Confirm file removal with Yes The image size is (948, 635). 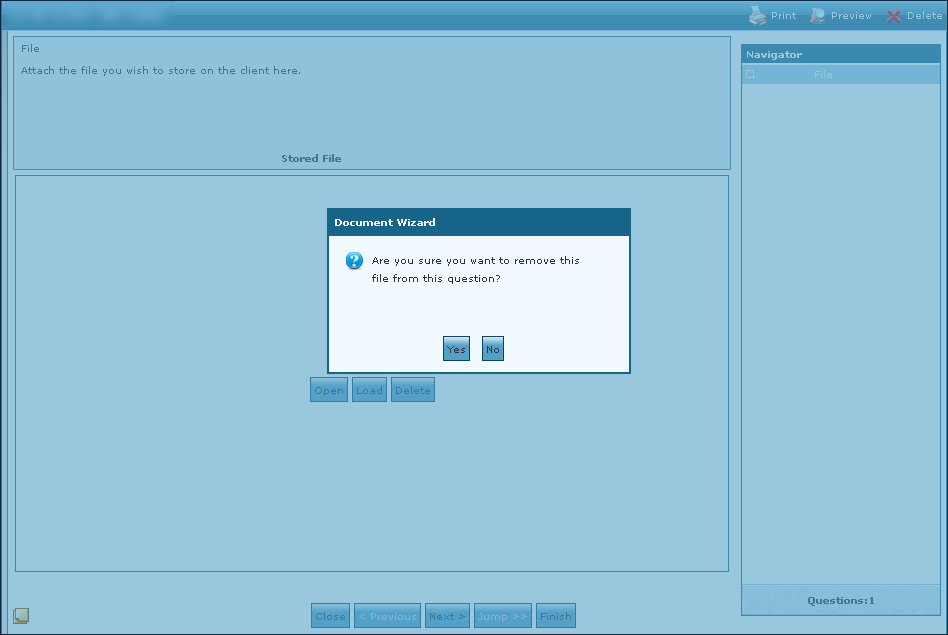click(x=456, y=349)
